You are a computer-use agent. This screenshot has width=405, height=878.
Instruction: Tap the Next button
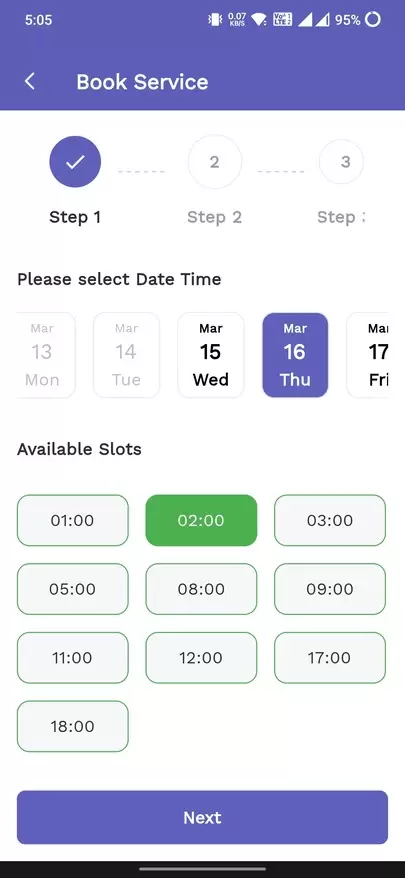click(x=202, y=818)
